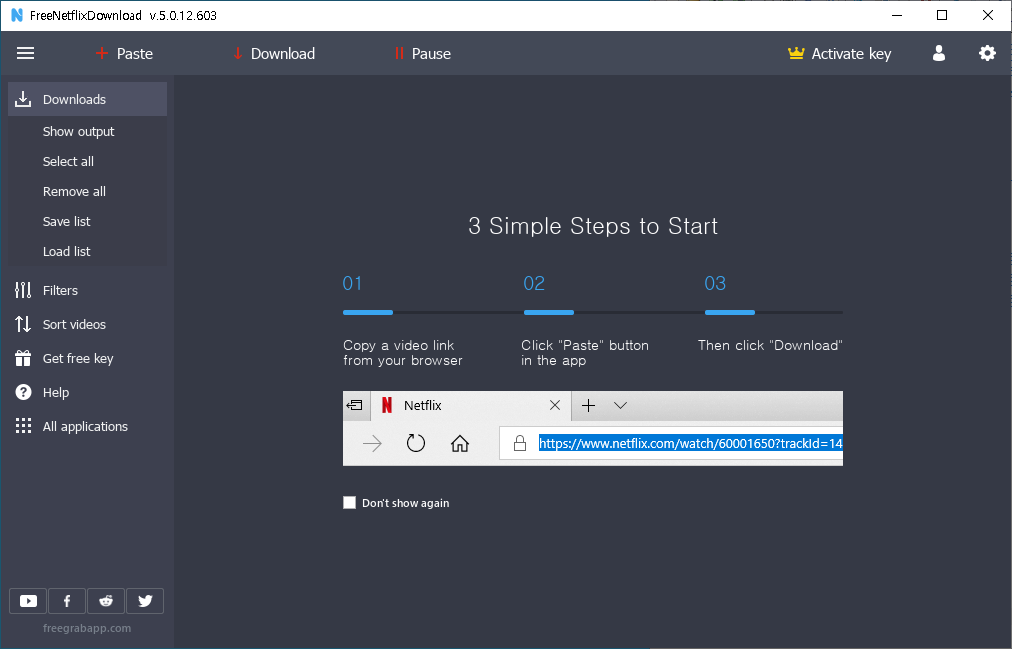Click the Paste button

(x=124, y=54)
